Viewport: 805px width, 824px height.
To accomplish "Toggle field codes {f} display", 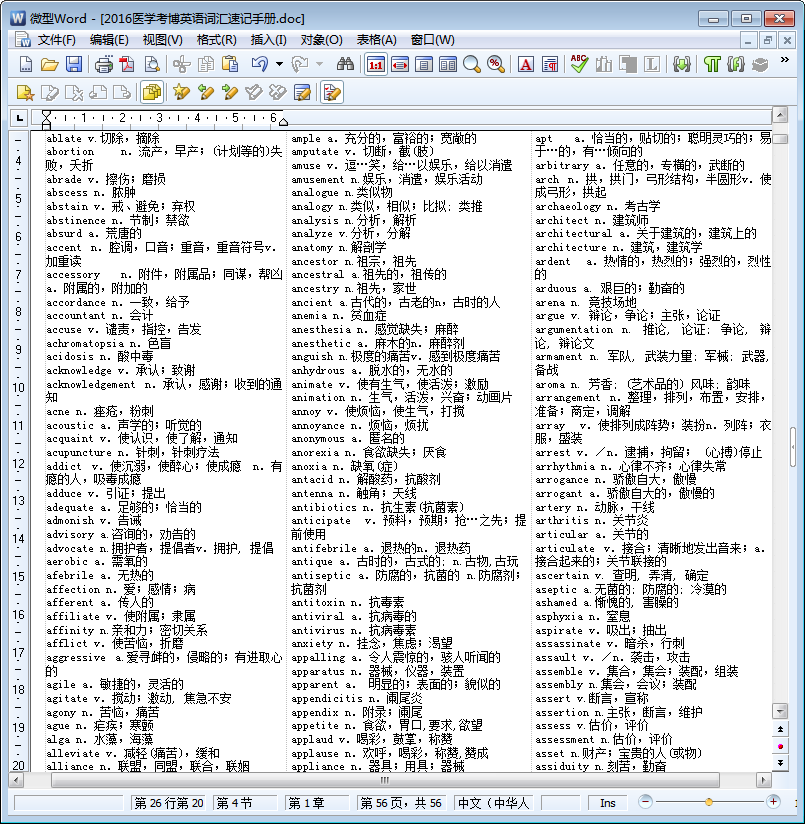I will pyautogui.click(x=736, y=64).
